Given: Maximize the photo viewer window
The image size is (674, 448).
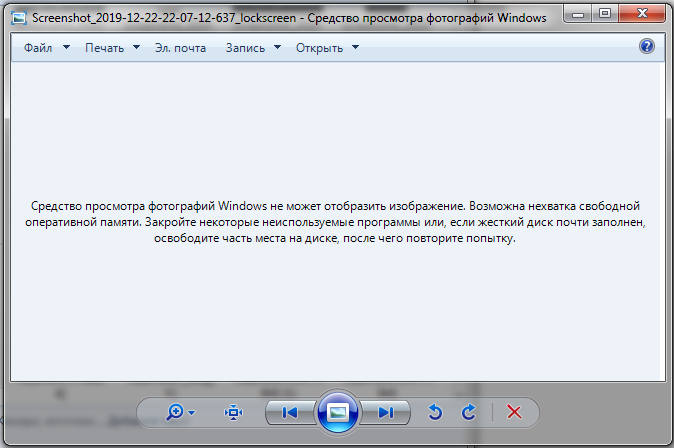Looking at the screenshot, I should coord(605,14).
